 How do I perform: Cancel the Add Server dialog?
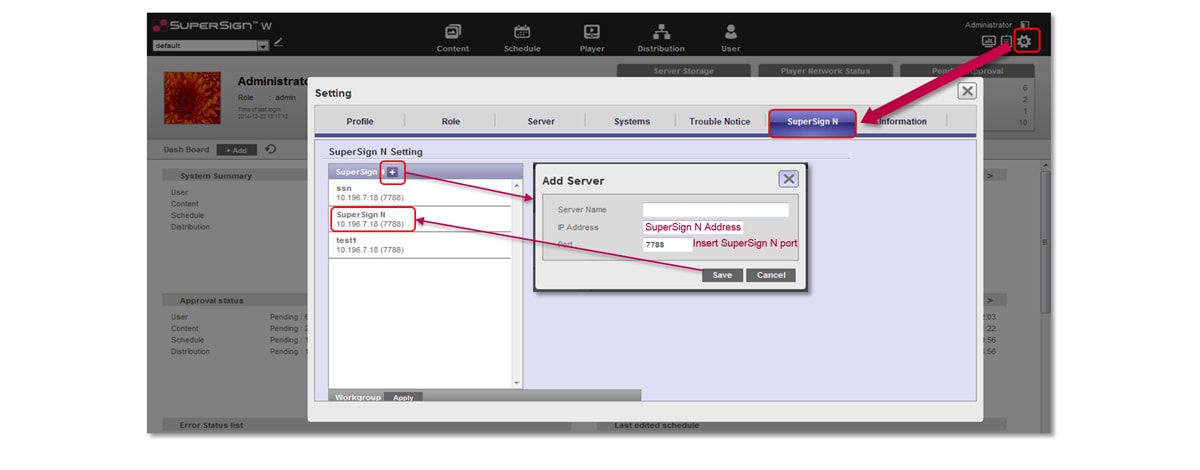tap(770, 275)
